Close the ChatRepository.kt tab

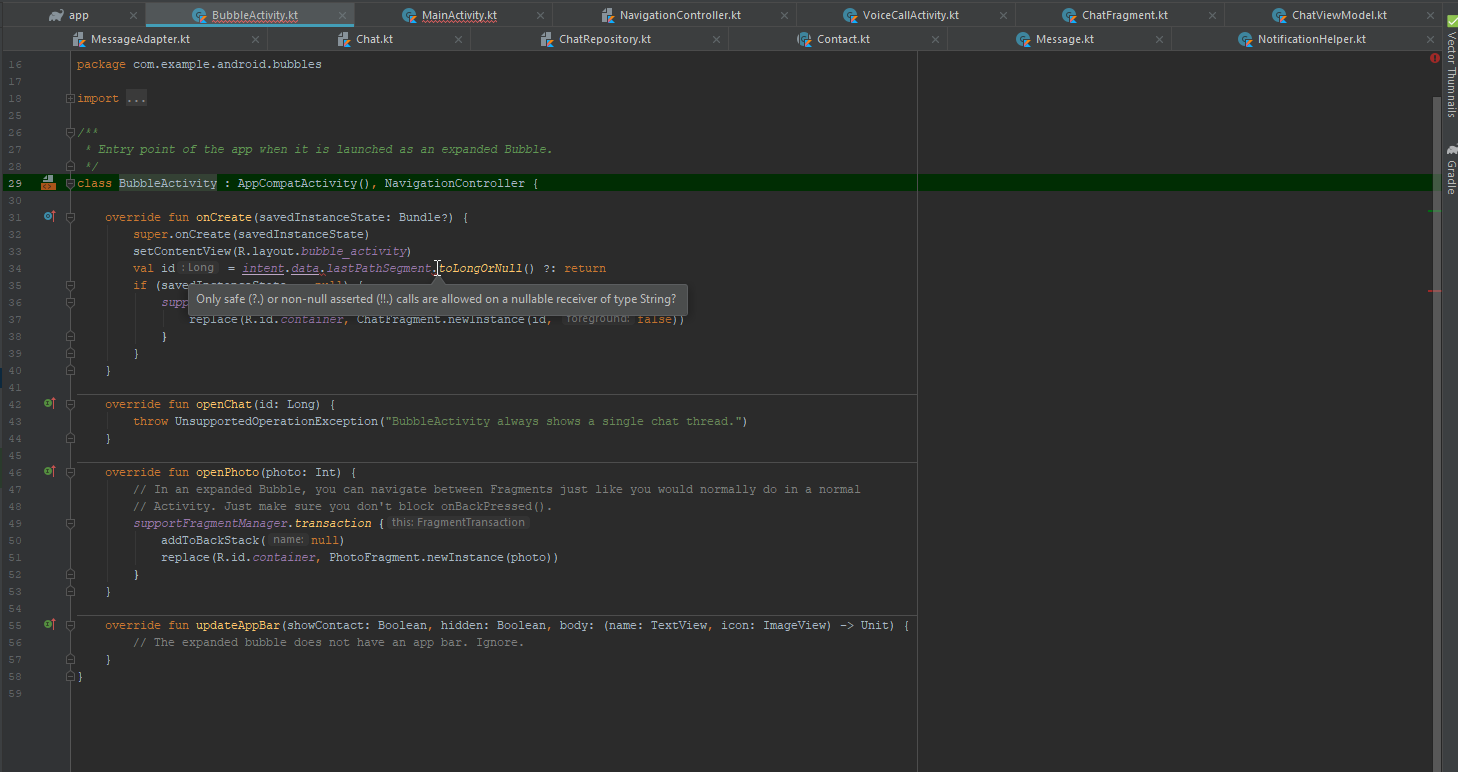[717, 39]
